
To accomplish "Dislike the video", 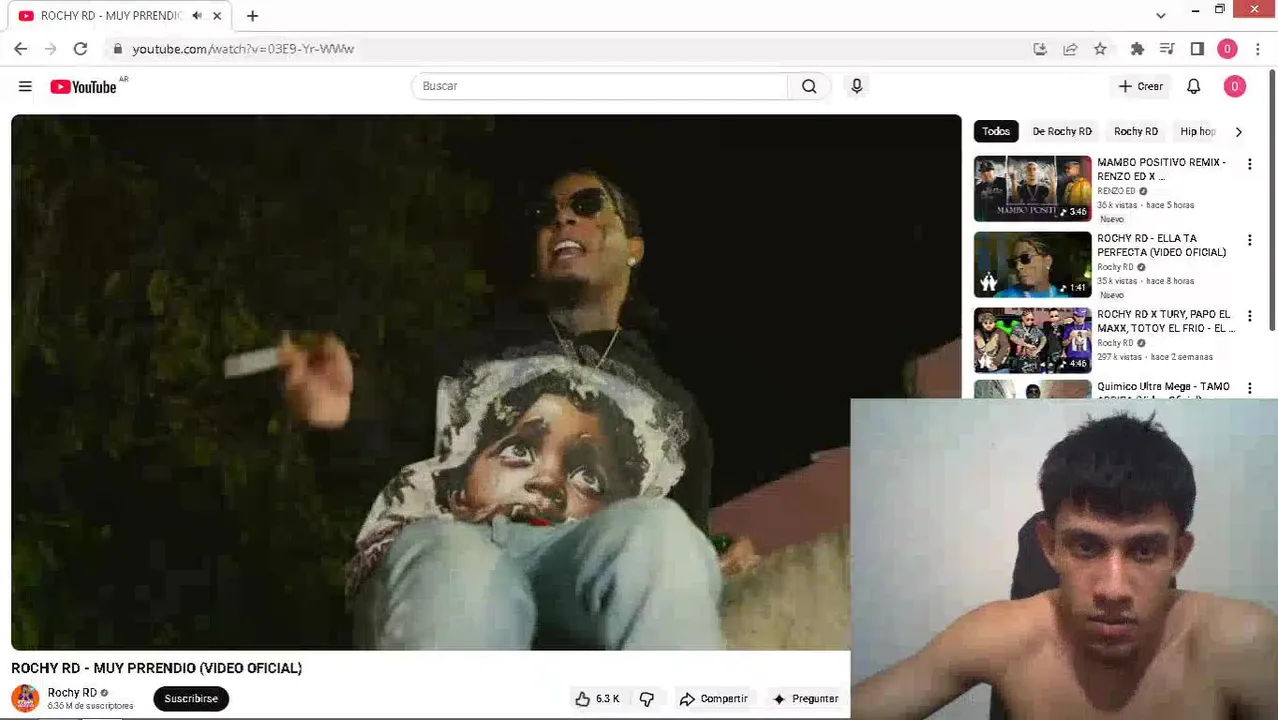I will pyautogui.click(x=647, y=698).
